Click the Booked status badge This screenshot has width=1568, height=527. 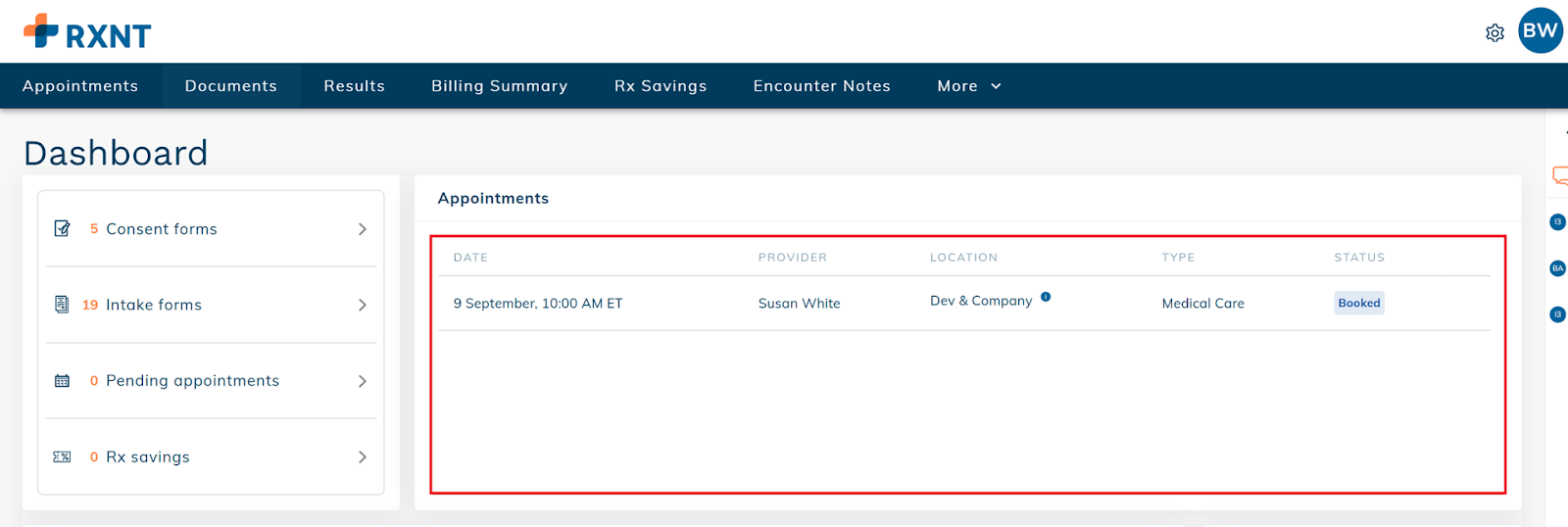tap(1358, 303)
